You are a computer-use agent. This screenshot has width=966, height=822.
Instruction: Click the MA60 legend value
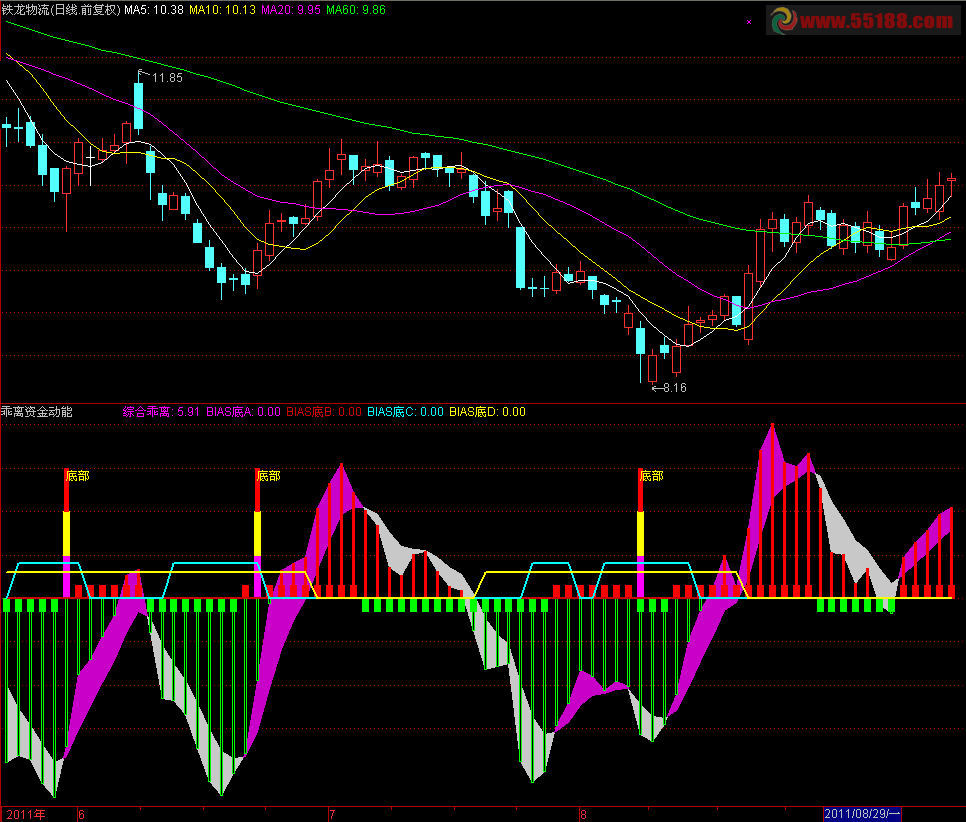[357, 9]
